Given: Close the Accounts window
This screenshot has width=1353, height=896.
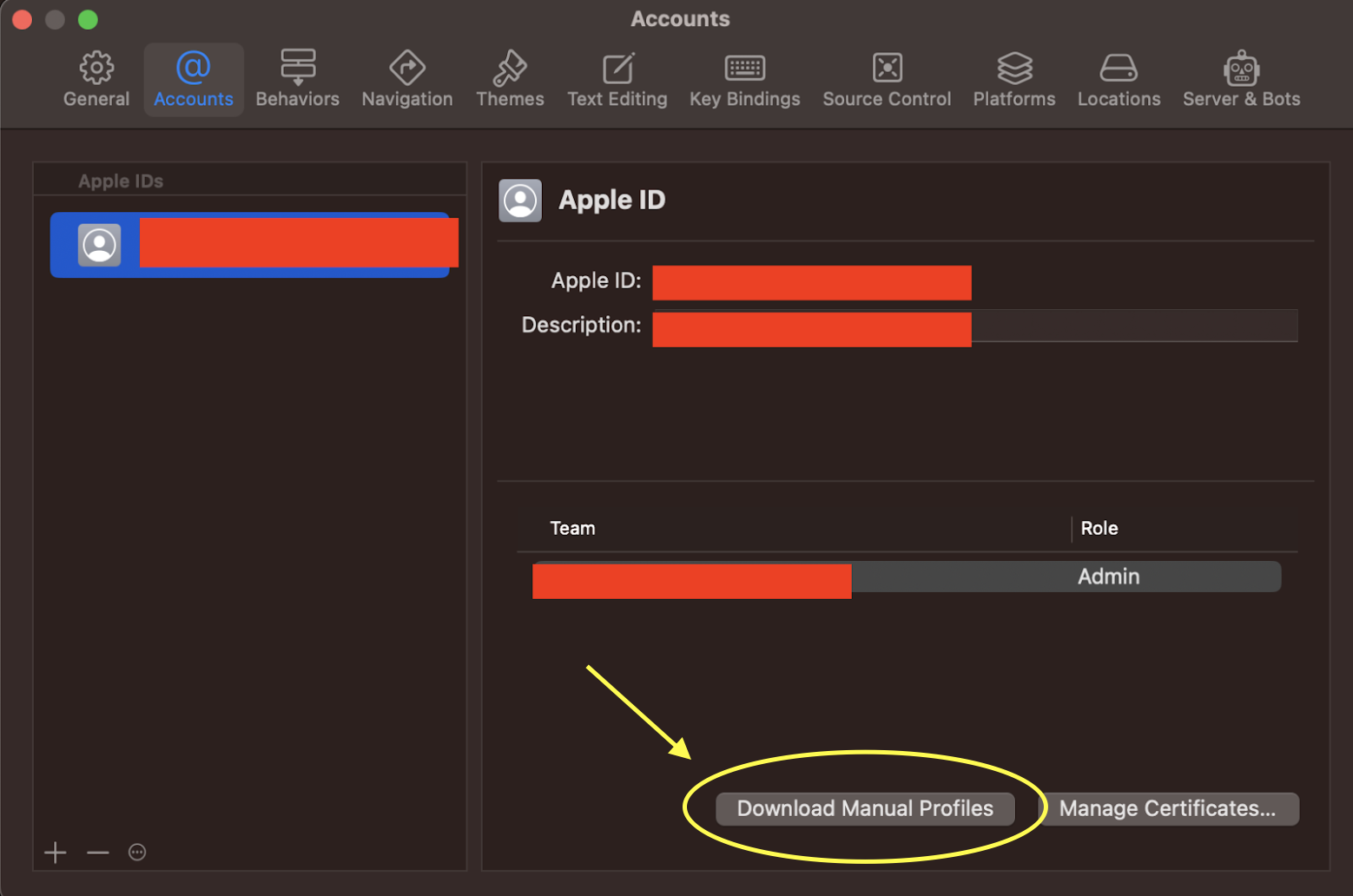Looking at the screenshot, I should (x=22, y=19).
